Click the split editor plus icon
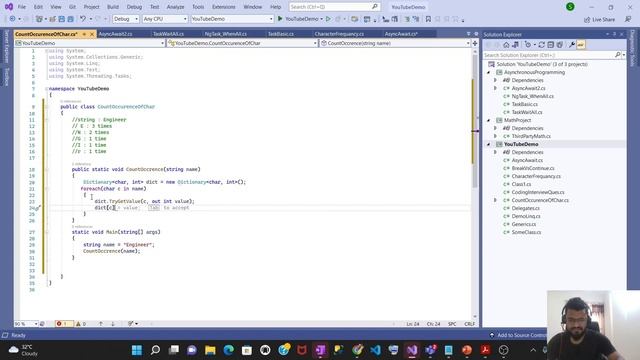The height and width of the screenshot is (360, 640). pos(475,43)
